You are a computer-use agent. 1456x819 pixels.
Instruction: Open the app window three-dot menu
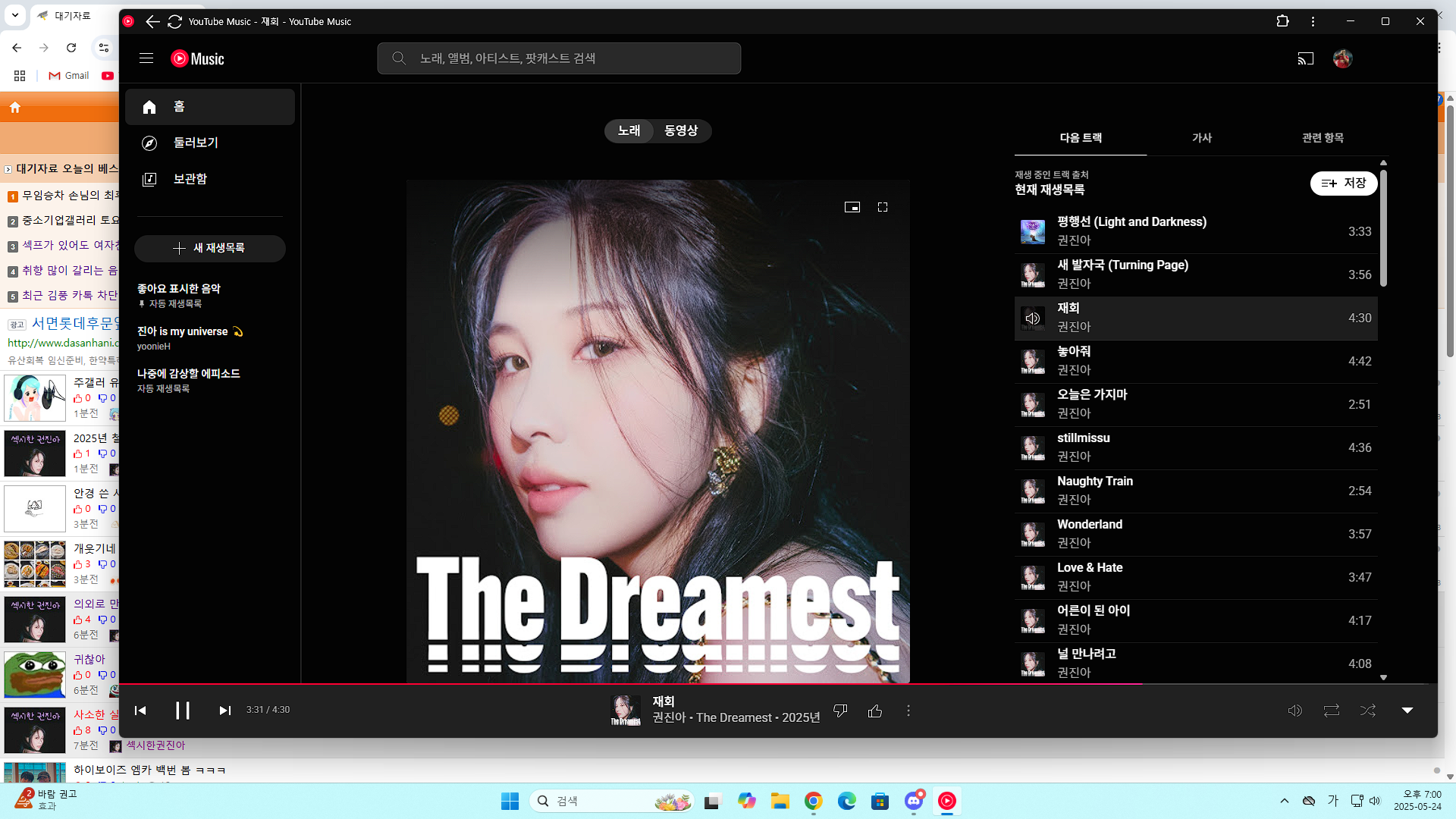pyautogui.click(x=1313, y=21)
